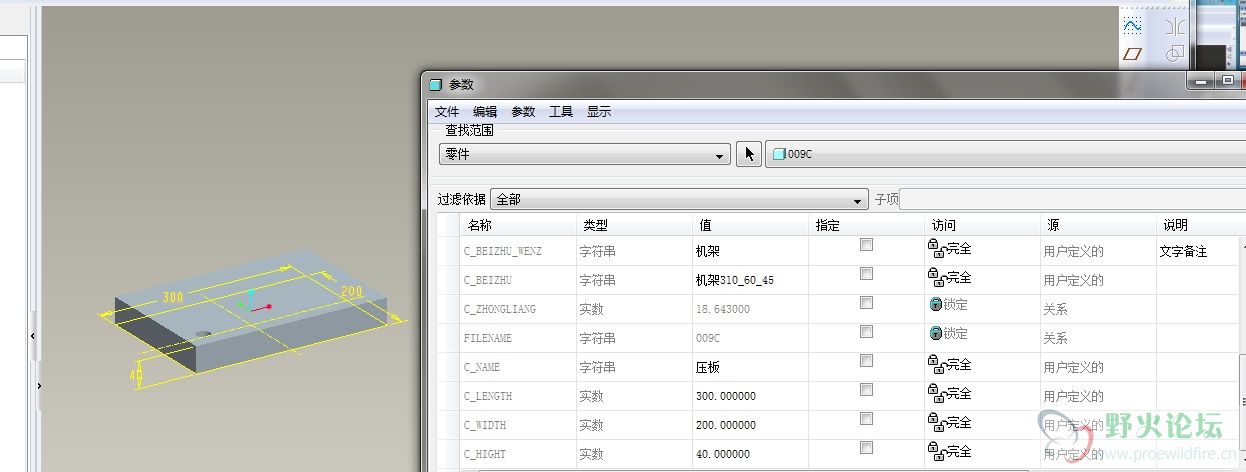
Task: Click the 40 height dimension on model
Action: tap(137, 375)
